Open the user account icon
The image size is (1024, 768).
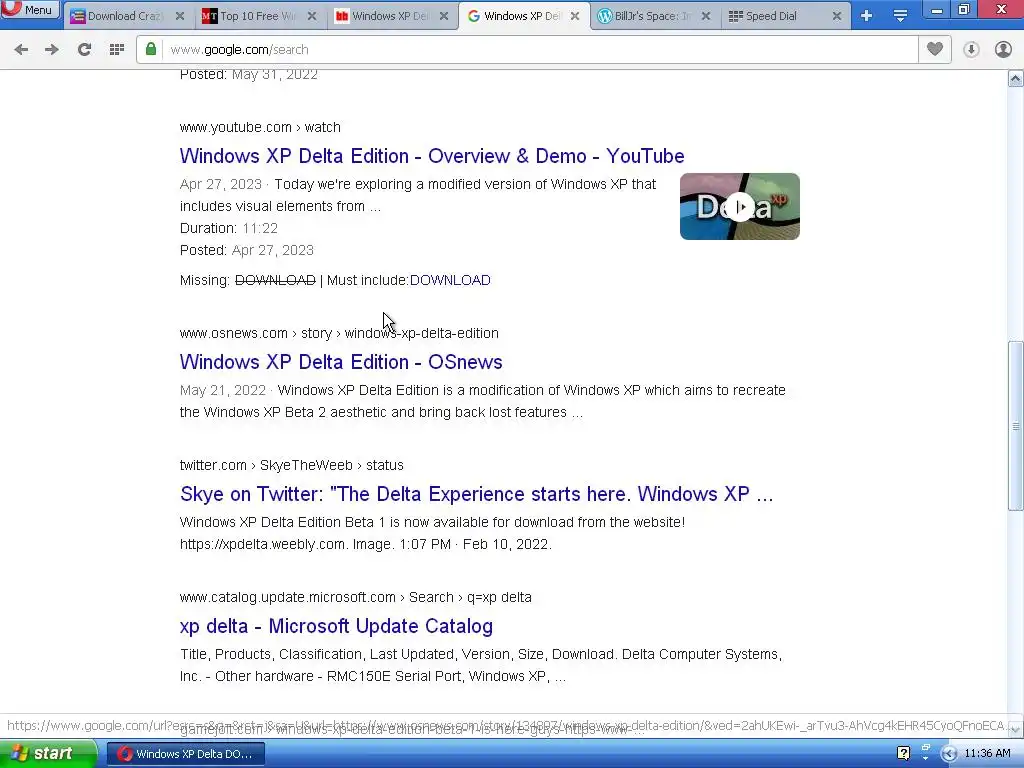click(x=1003, y=50)
